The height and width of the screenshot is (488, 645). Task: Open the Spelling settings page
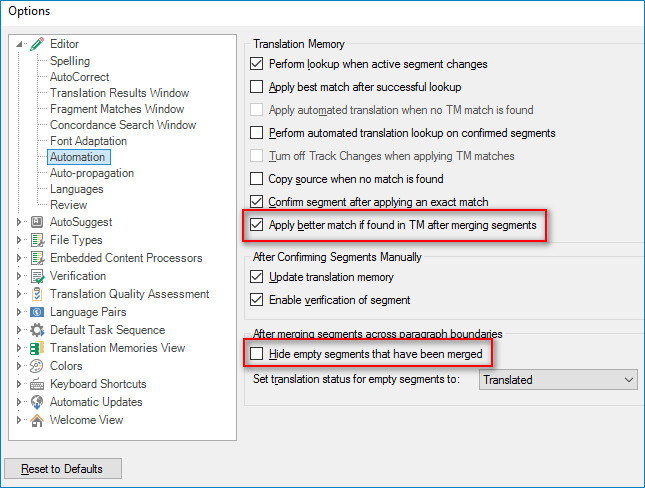click(x=70, y=61)
